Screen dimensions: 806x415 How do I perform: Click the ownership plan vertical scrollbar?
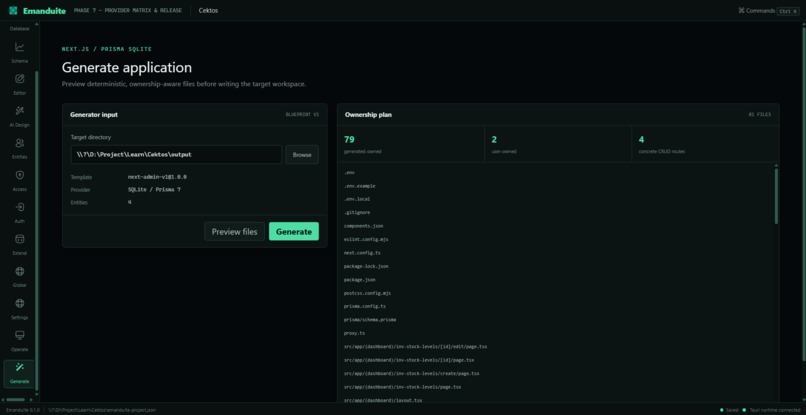pyautogui.click(x=776, y=195)
